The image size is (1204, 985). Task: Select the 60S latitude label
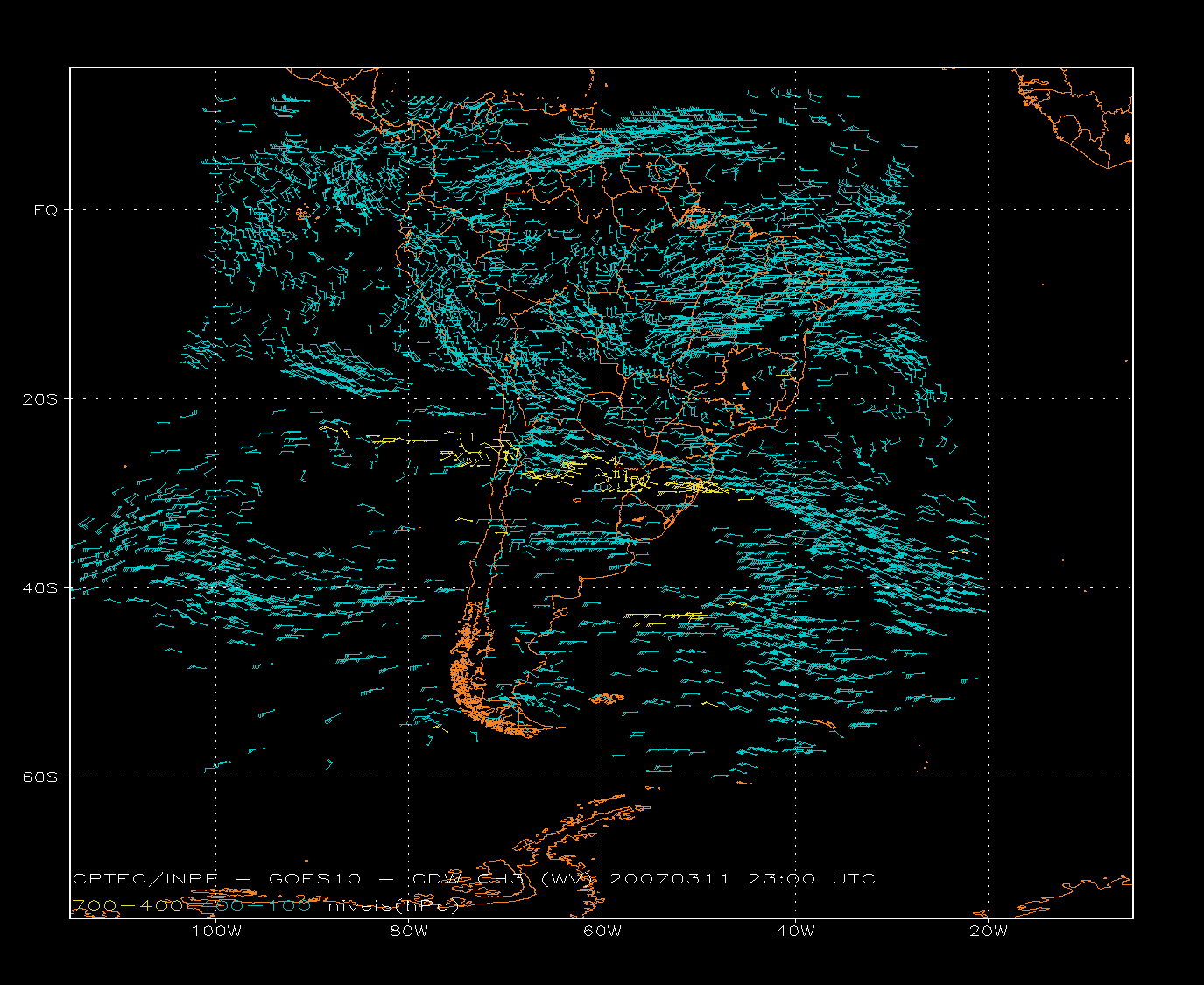pyautogui.click(x=40, y=777)
